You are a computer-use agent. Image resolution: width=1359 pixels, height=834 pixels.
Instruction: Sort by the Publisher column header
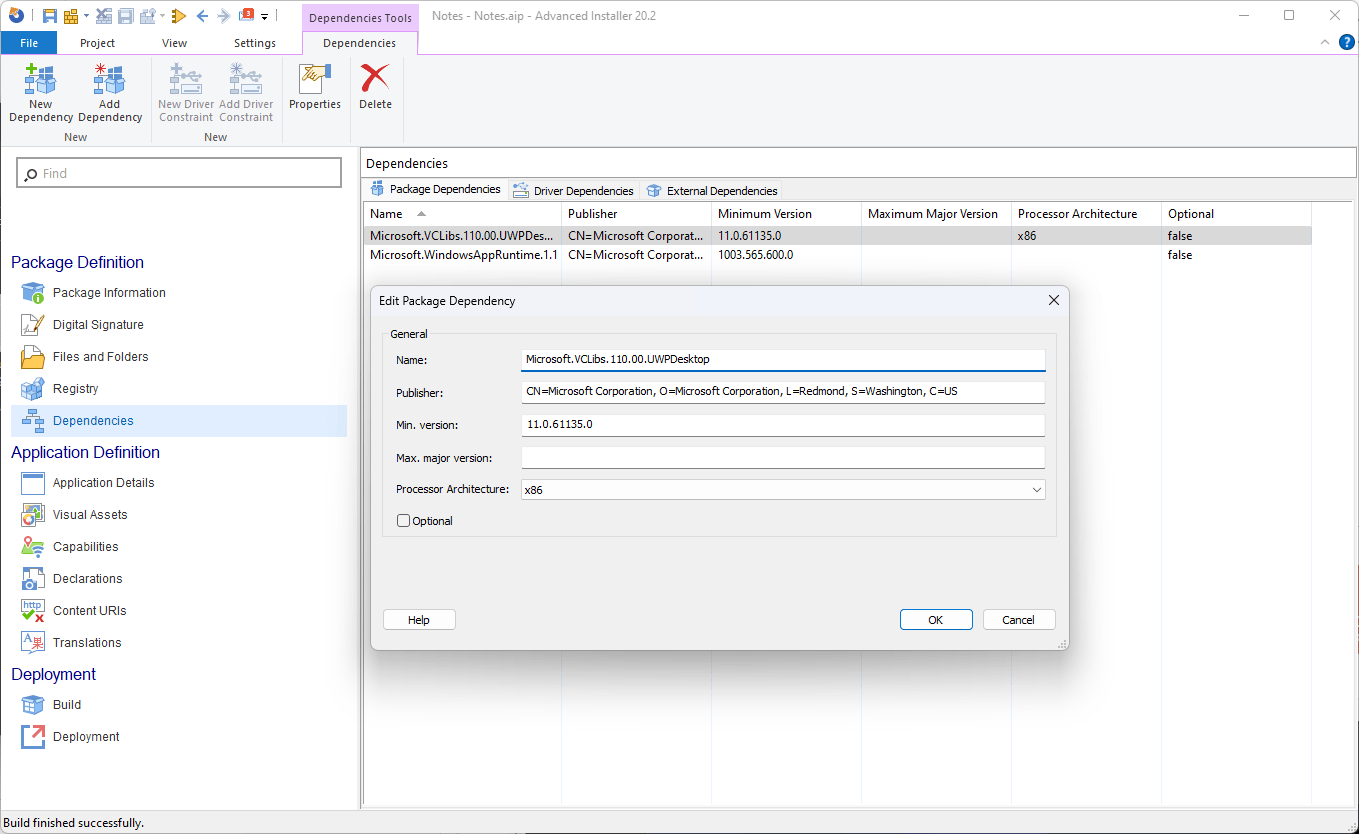[x=636, y=214]
